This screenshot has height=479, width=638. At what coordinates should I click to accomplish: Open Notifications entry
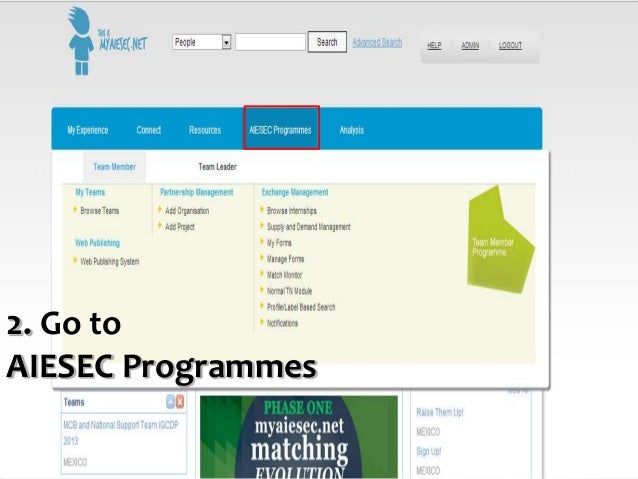(x=282, y=323)
